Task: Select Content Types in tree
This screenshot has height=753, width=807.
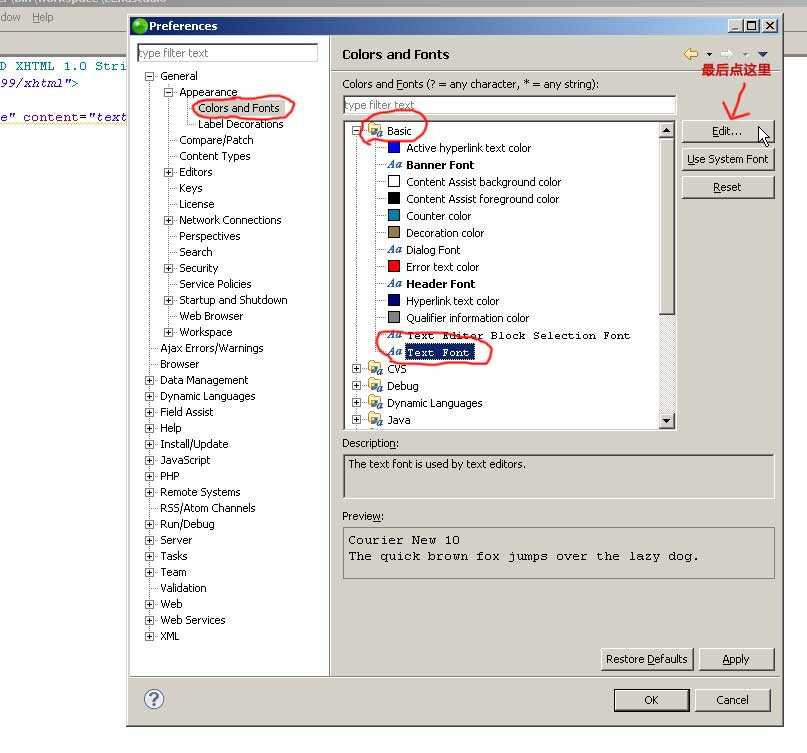Action: pos(215,156)
